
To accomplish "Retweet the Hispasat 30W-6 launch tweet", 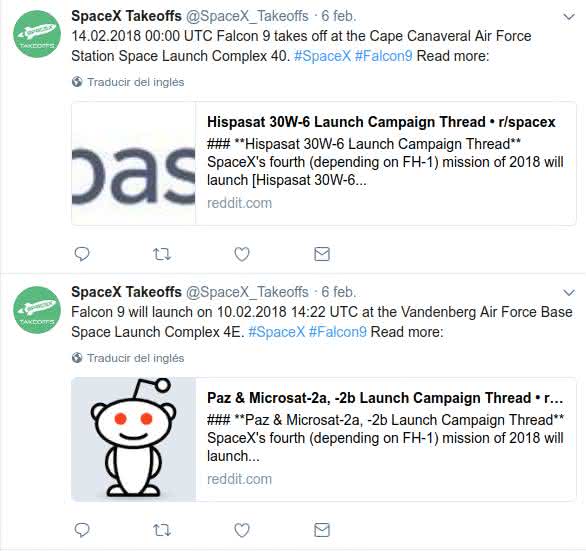I will pos(162,255).
